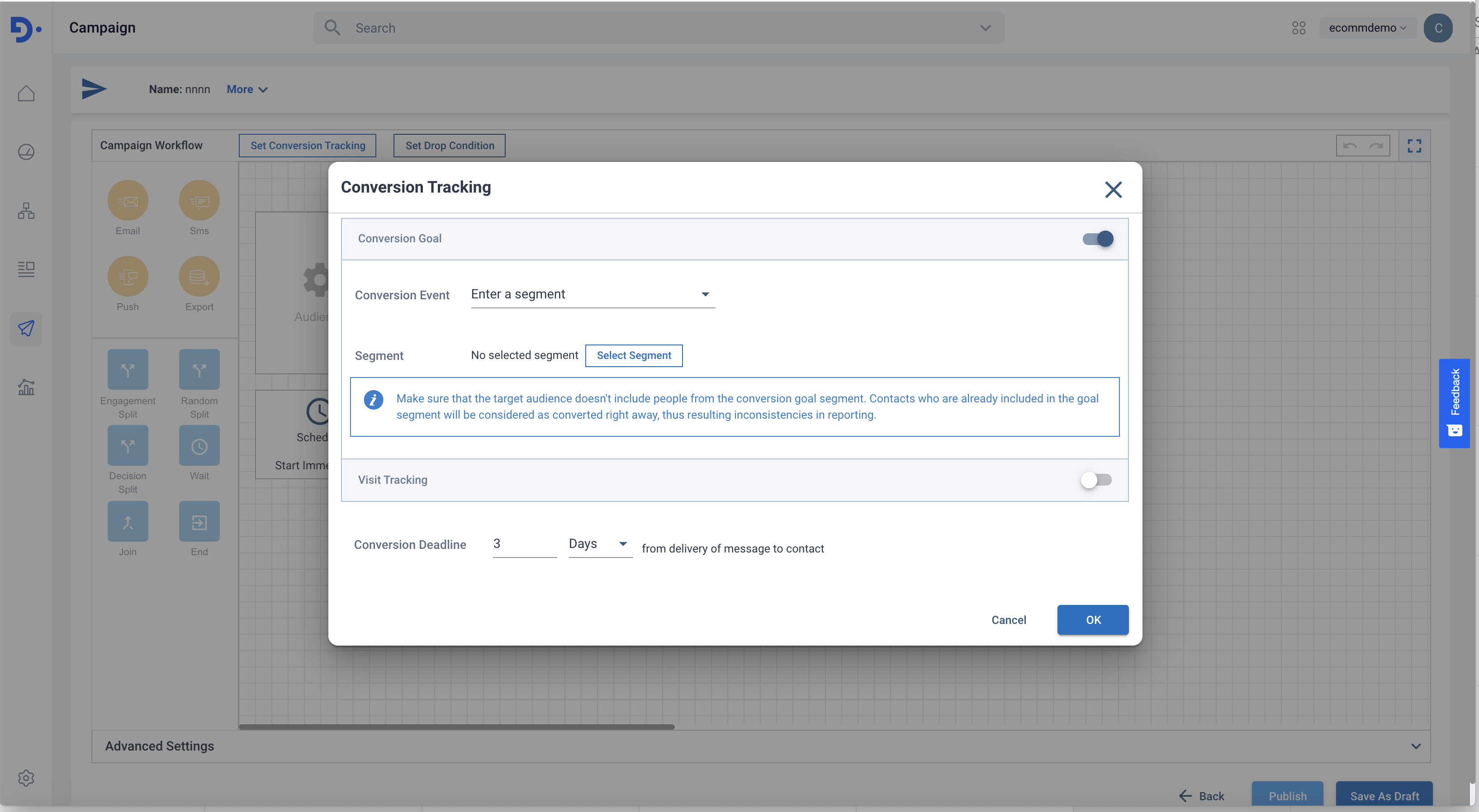Click the Engagement Split icon
The height and width of the screenshot is (812, 1479).
[x=128, y=369]
